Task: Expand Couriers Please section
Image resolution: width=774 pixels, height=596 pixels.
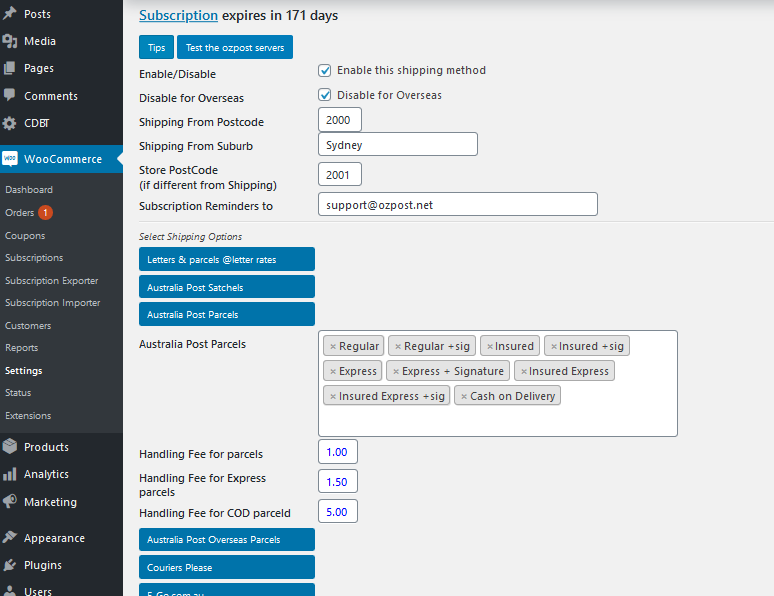Action: 227,567
